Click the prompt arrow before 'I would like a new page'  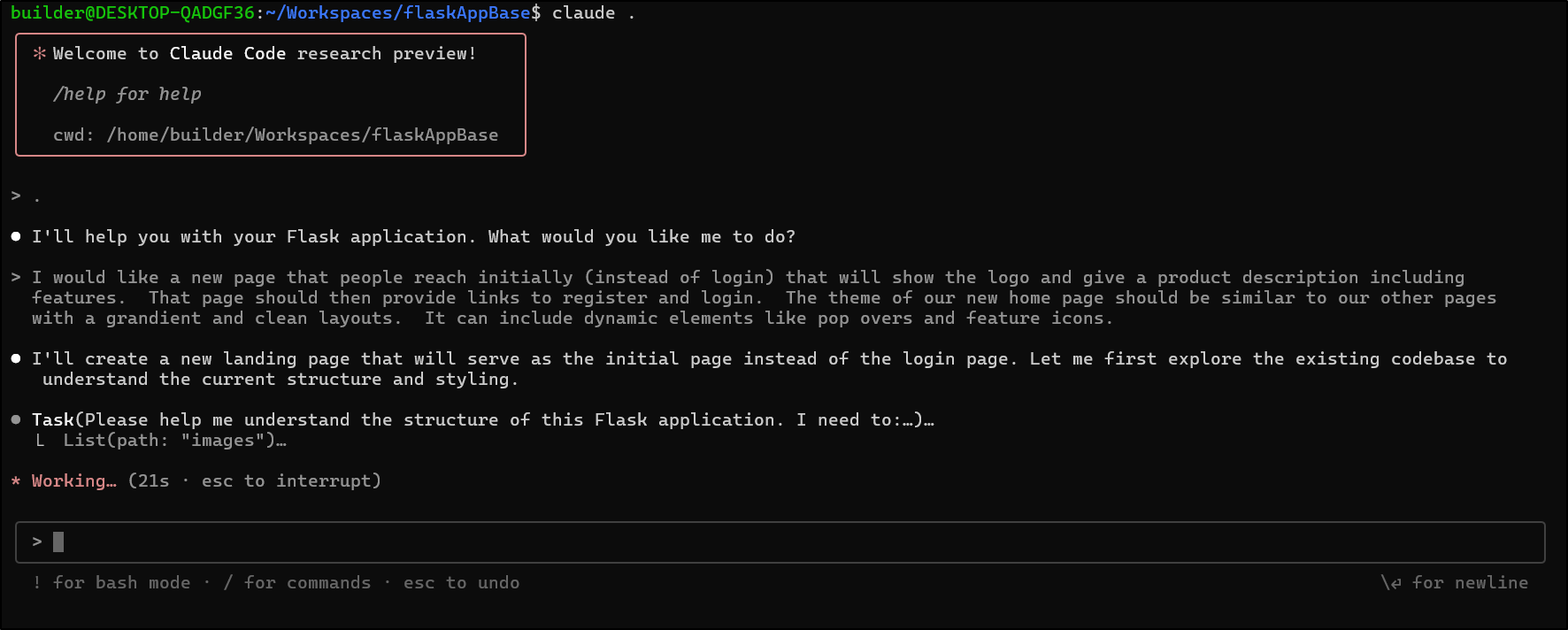click(x=16, y=277)
